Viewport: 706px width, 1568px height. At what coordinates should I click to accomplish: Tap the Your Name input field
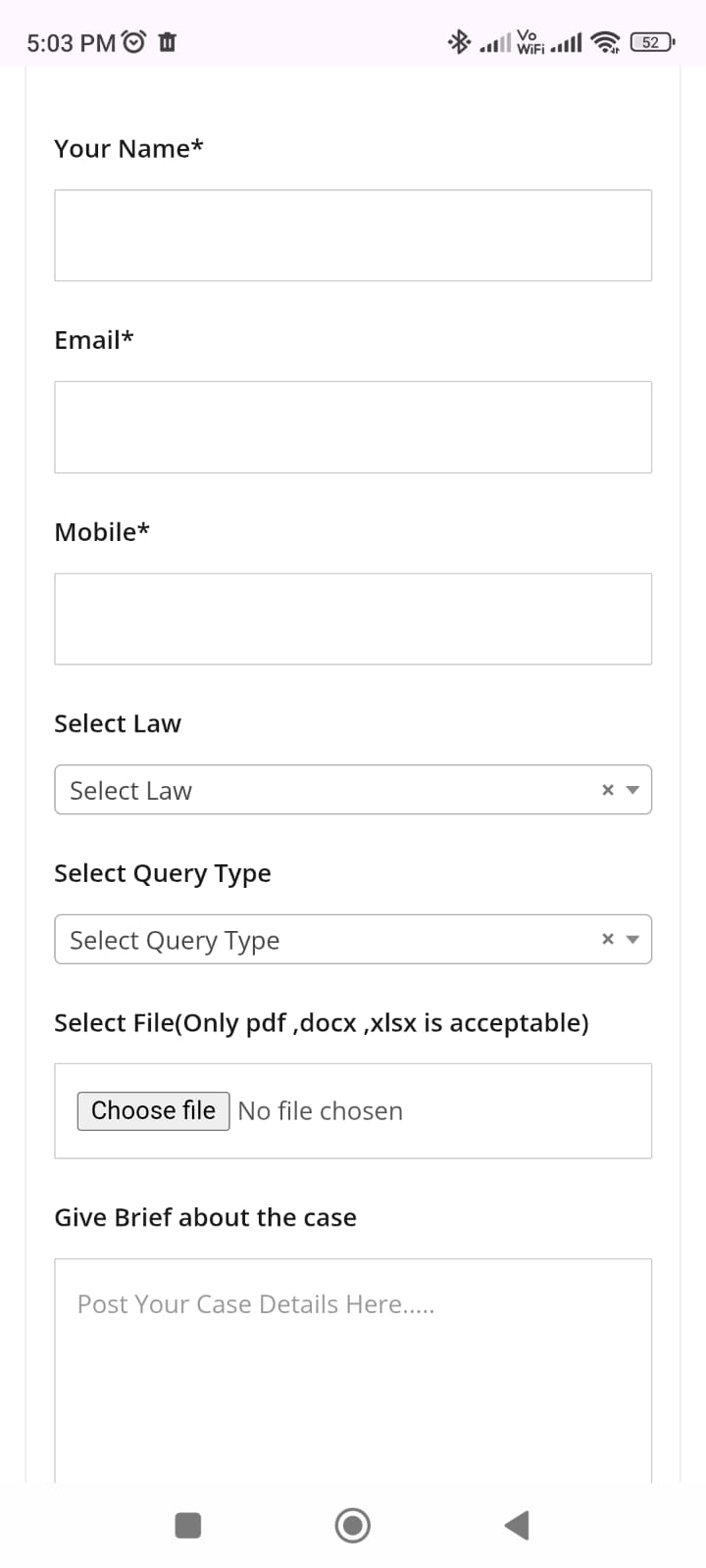(x=353, y=235)
